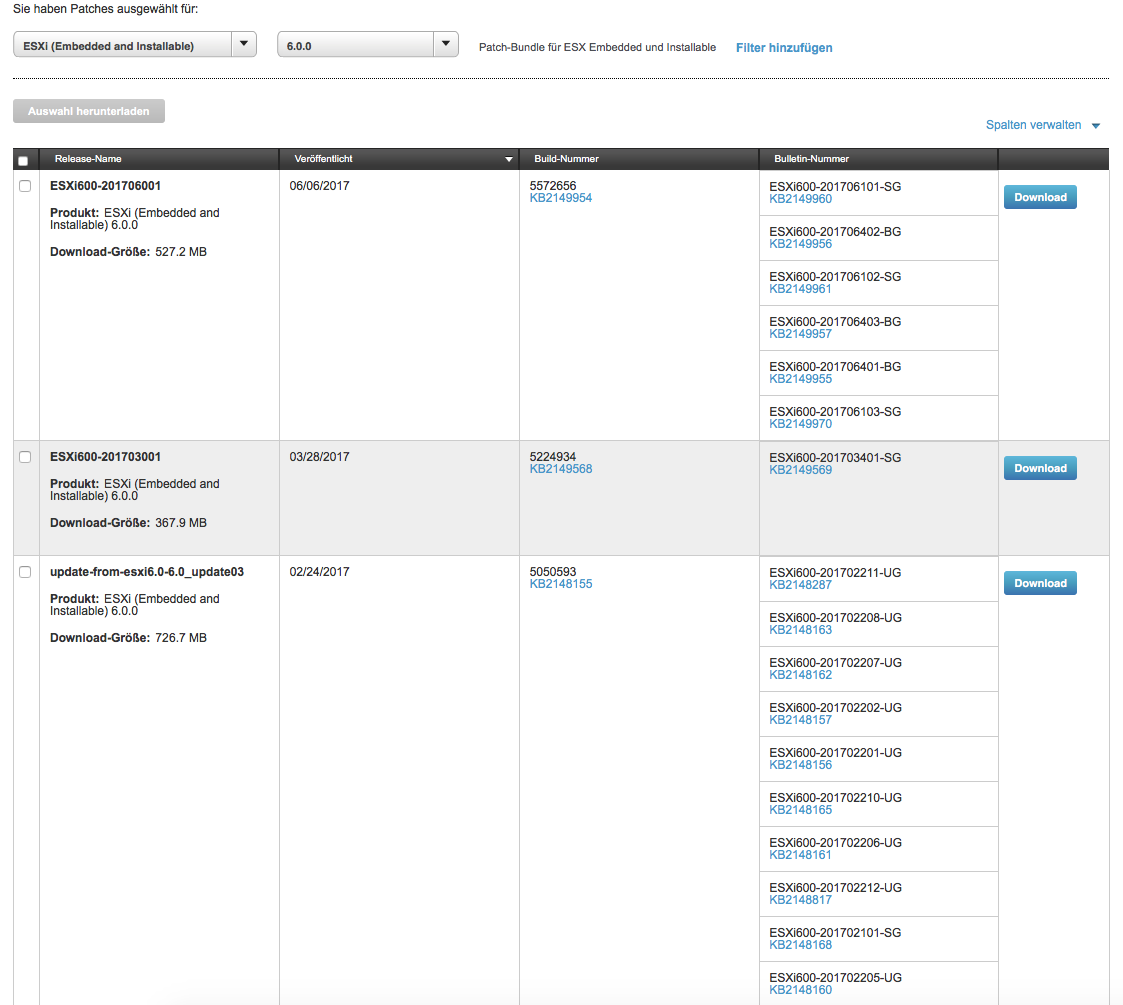The height and width of the screenshot is (1005, 1123).
Task: Click the Build-Nummer column header
Action: click(x=566, y=159)
